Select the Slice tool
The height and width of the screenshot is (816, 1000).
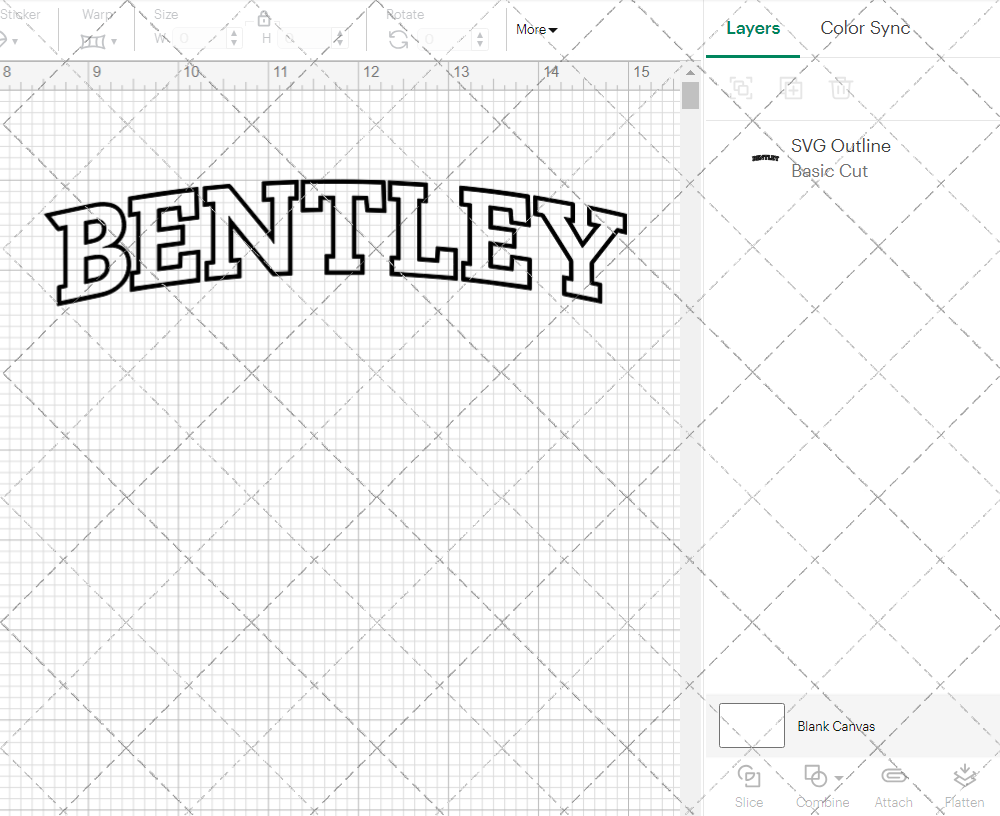pos(749,785)
